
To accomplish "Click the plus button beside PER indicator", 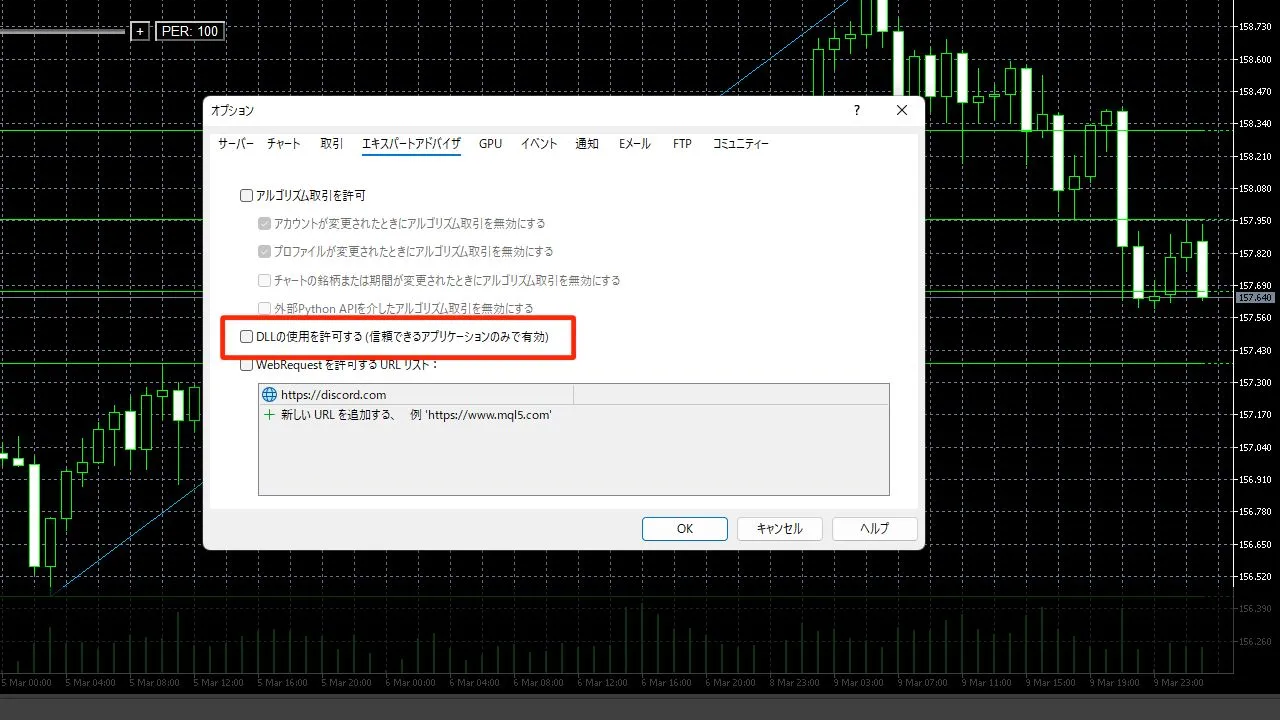I will [x=140, y=31].
